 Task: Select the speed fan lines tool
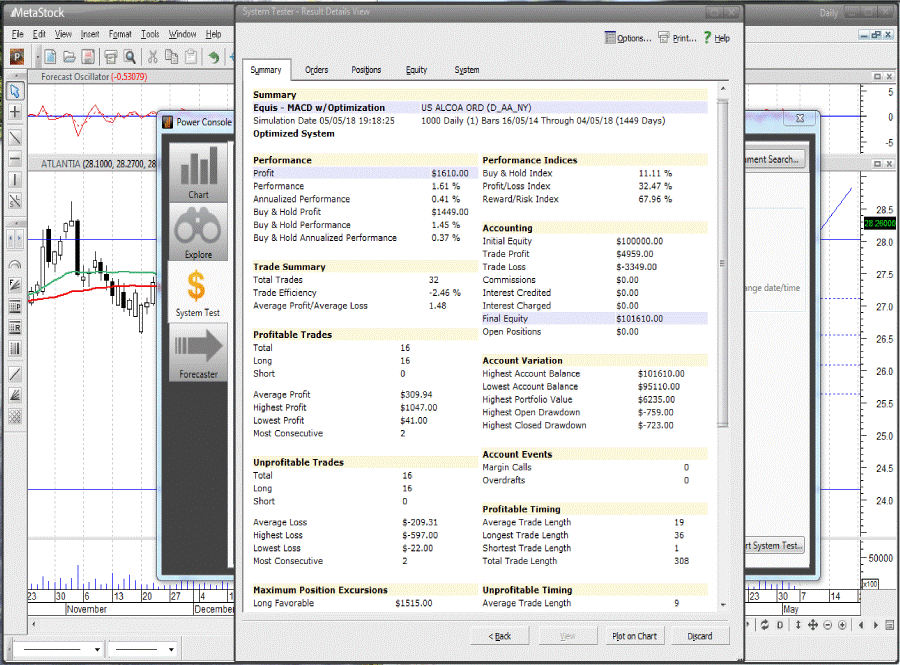point(15,395)
